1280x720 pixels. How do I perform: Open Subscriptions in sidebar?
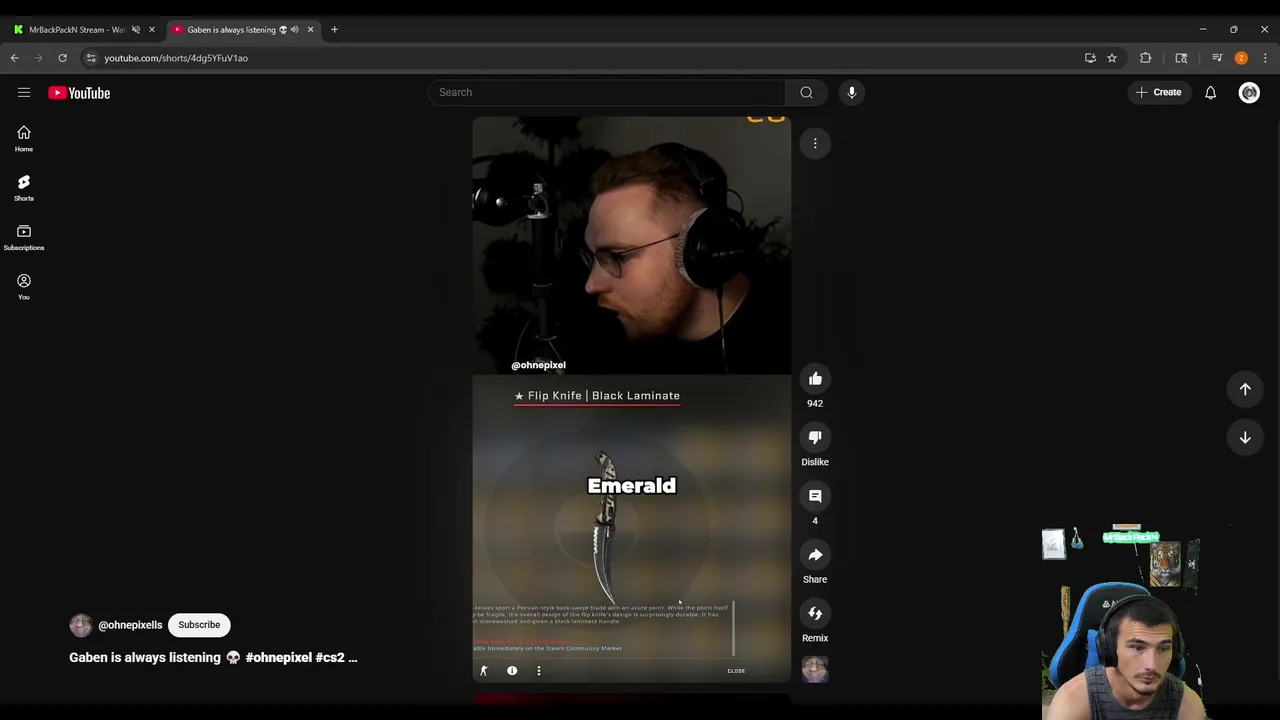pos(24,238)
